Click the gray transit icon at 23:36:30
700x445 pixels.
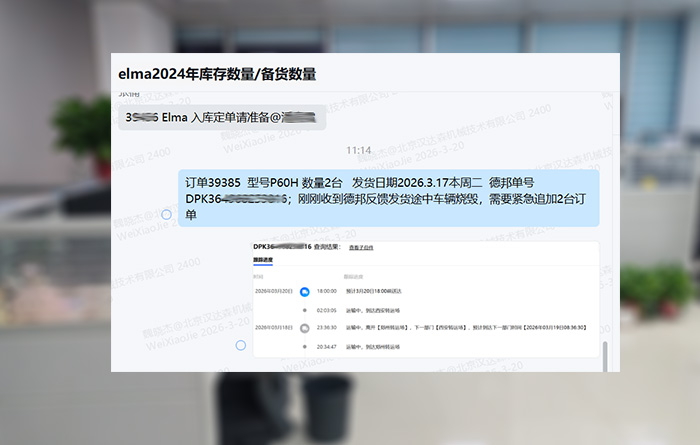[304, 327]
